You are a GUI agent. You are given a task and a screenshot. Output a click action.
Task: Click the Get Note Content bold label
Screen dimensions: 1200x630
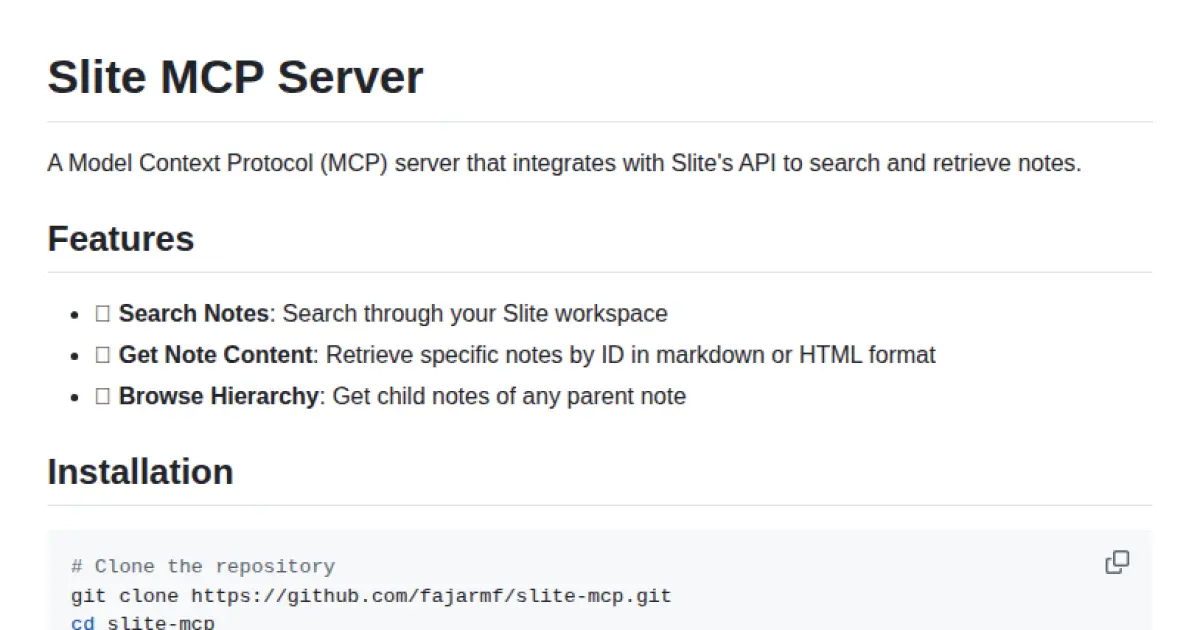pyautogui.click(x=215, y=354)
